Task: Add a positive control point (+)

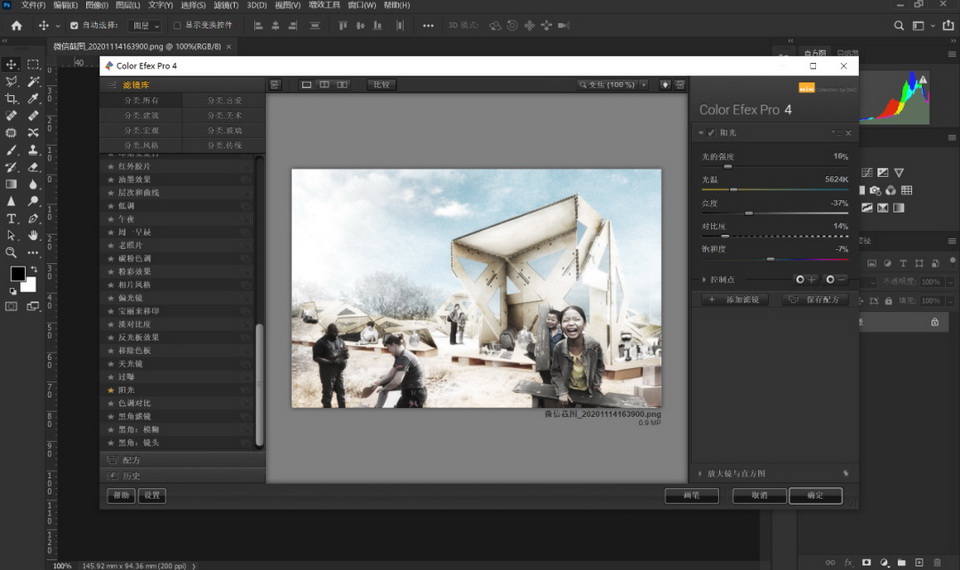Action: pos(804,280)
